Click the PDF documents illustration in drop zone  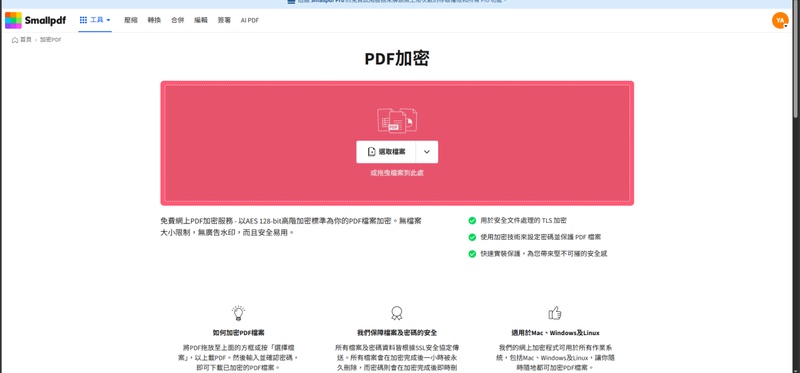pos(397,120)
